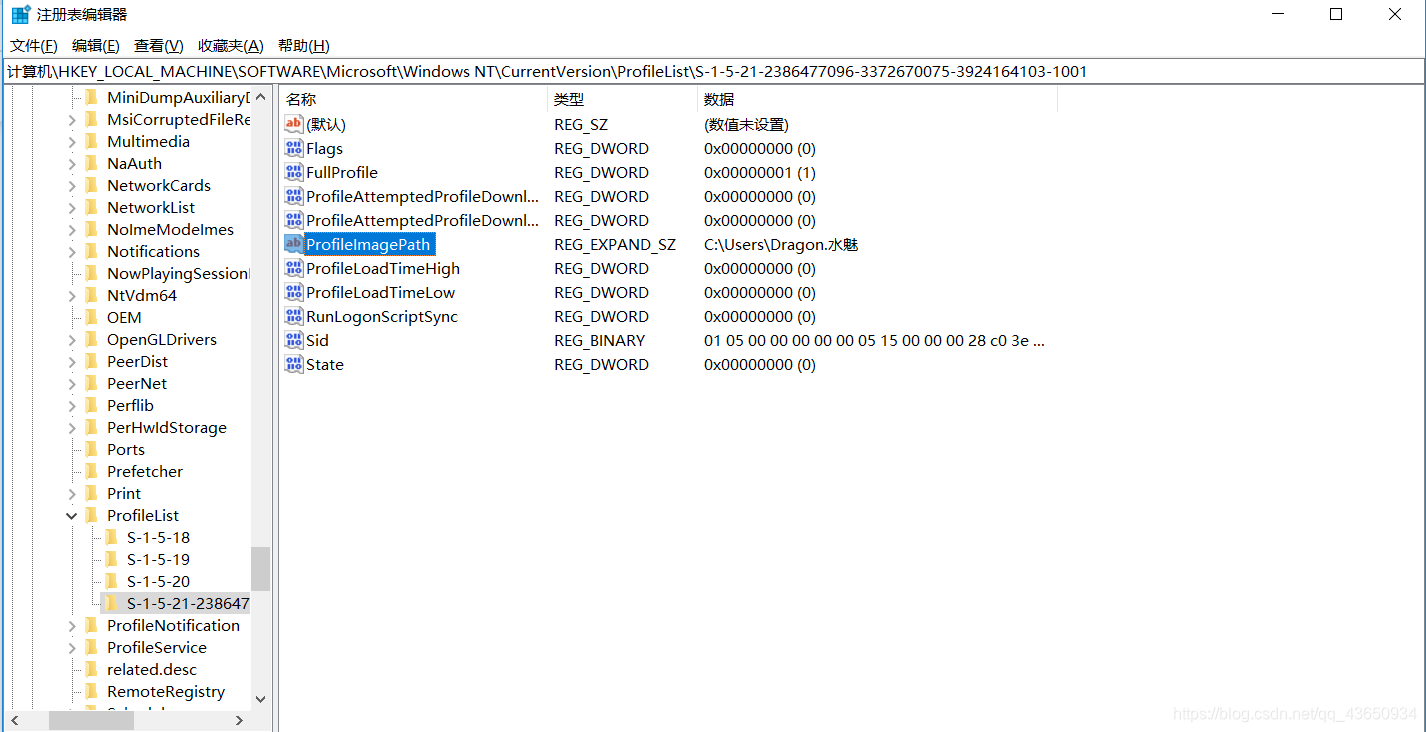Select the related.desc key in tree
Screen dimensions: 1426x732
point(152,670)
